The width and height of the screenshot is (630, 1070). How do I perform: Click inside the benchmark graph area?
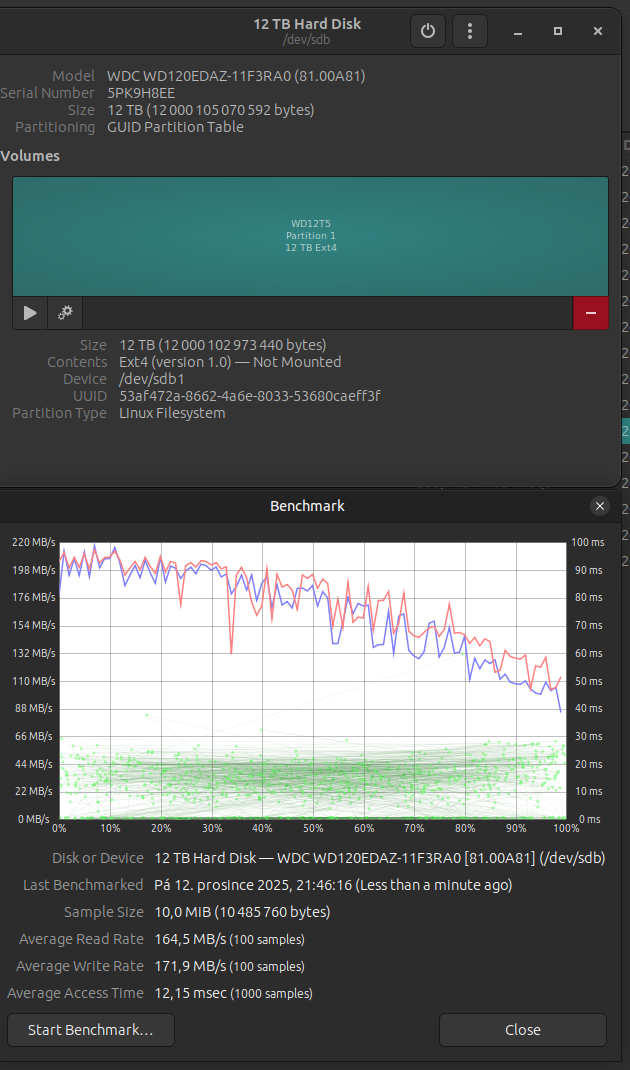click(x=312, y=680)
